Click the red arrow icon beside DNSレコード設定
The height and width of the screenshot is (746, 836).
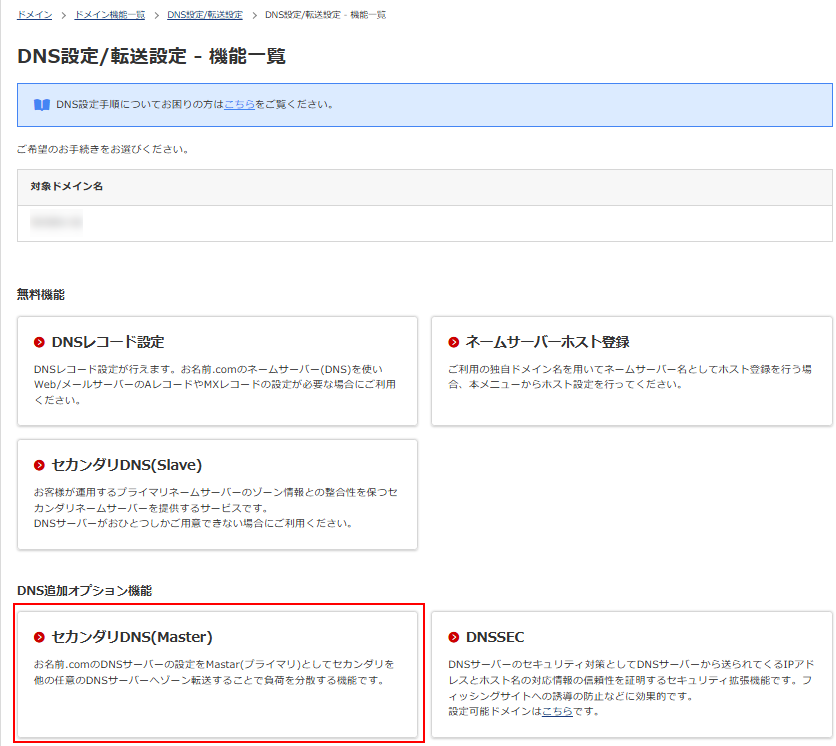click(40, 342)
